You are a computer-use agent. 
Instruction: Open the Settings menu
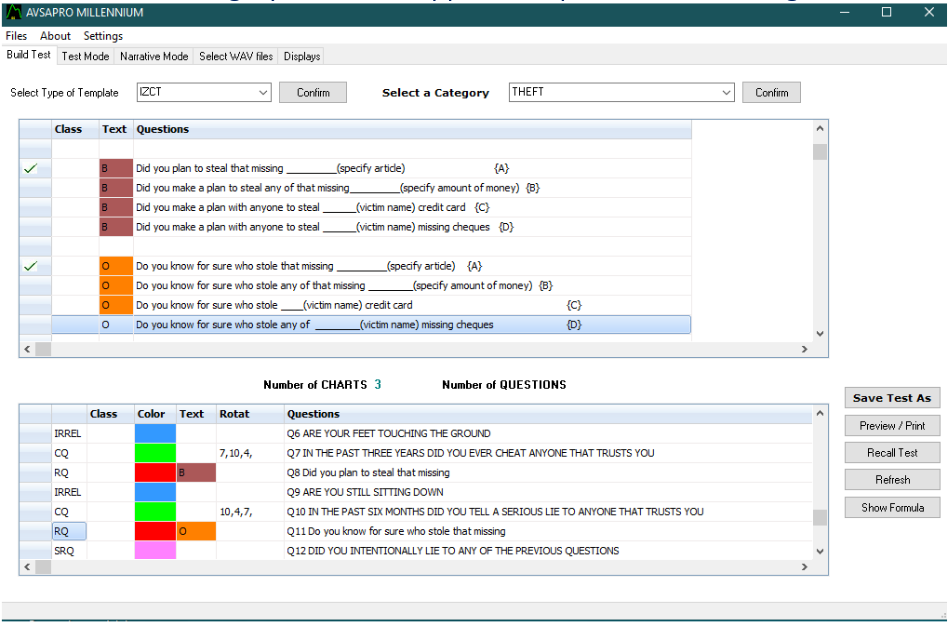pos(103,36)
